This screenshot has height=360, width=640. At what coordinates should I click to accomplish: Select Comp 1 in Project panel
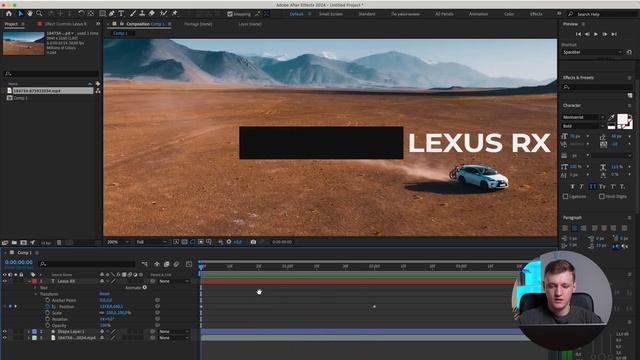(x=20, y=98)
